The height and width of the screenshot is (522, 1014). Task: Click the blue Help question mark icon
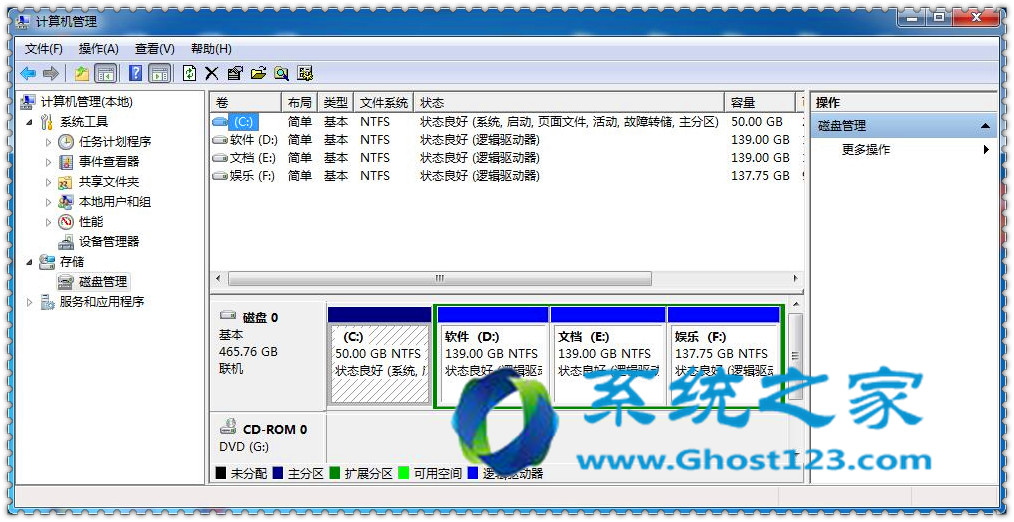(135, 73)
